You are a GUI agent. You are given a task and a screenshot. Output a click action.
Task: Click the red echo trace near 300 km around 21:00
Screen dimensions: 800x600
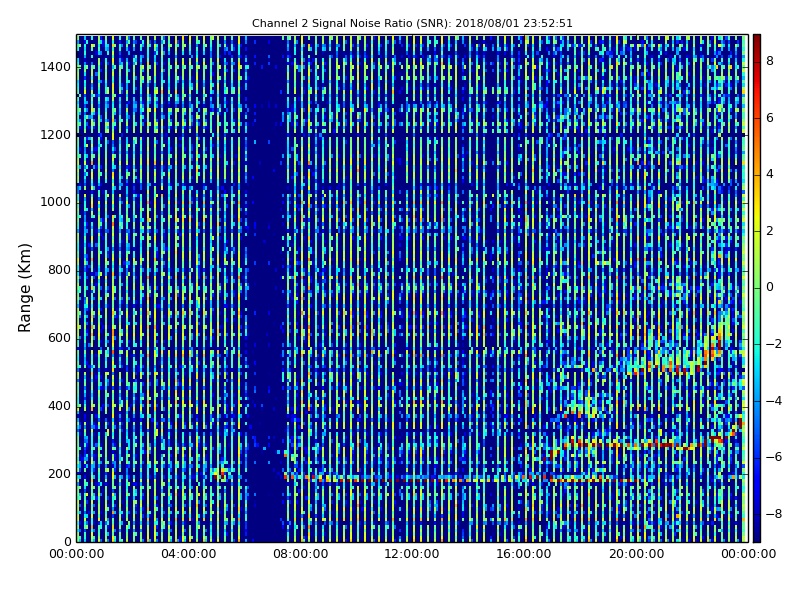[663, 445]
